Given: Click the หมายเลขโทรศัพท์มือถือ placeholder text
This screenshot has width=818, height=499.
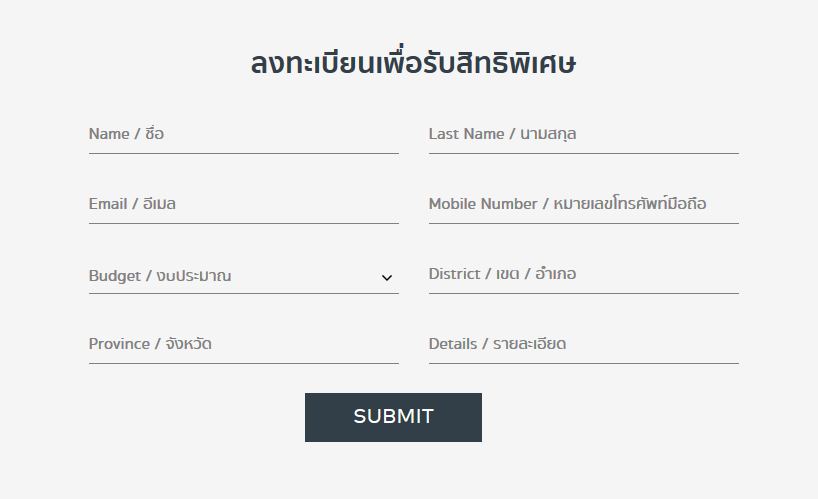Looking at the screenshot, I should (x=630, y=203).
